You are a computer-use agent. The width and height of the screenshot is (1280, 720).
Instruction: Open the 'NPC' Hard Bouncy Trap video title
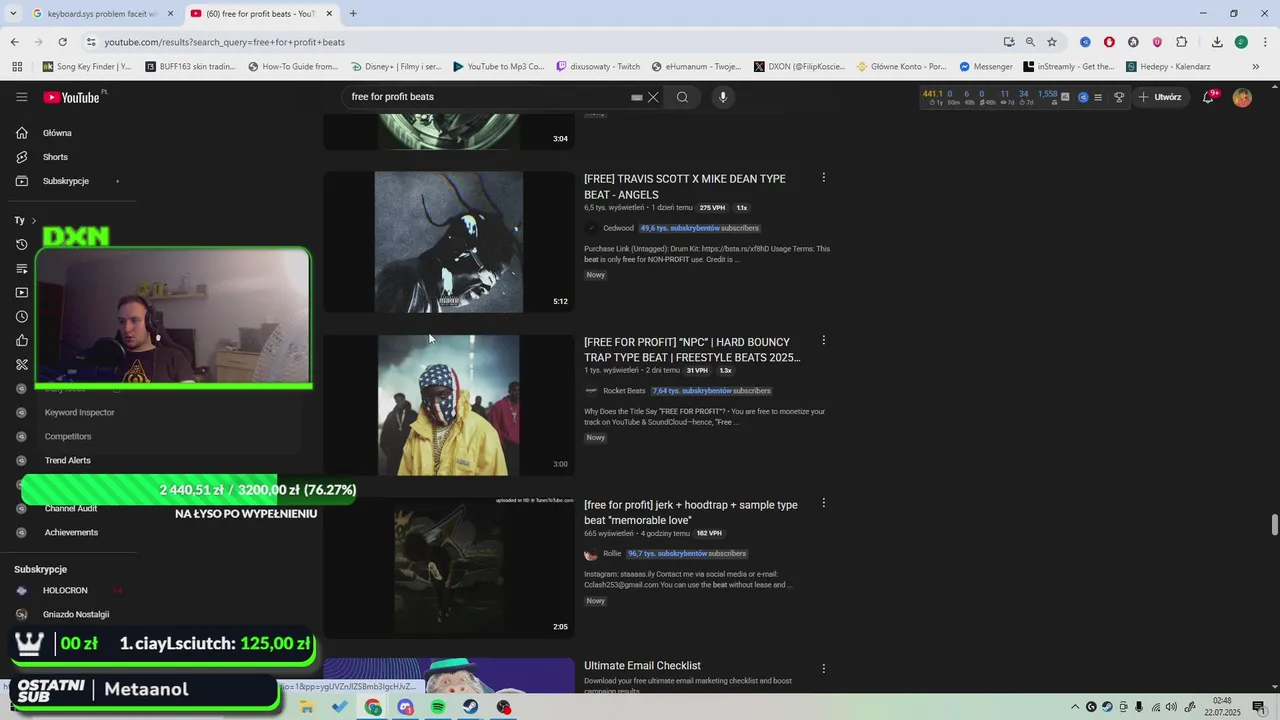692,349
